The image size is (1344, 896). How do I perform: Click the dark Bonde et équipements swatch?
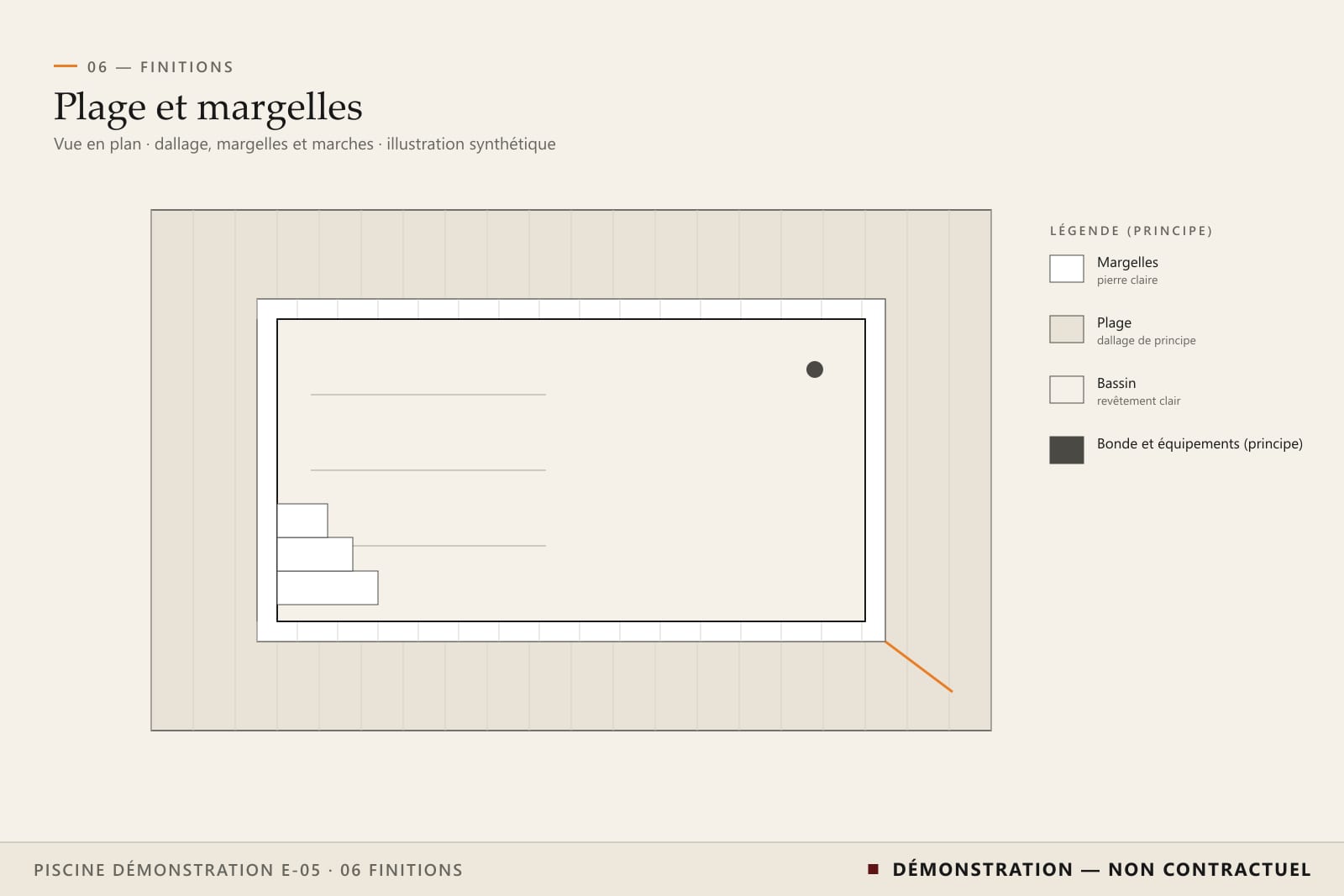pos(1067,450)
